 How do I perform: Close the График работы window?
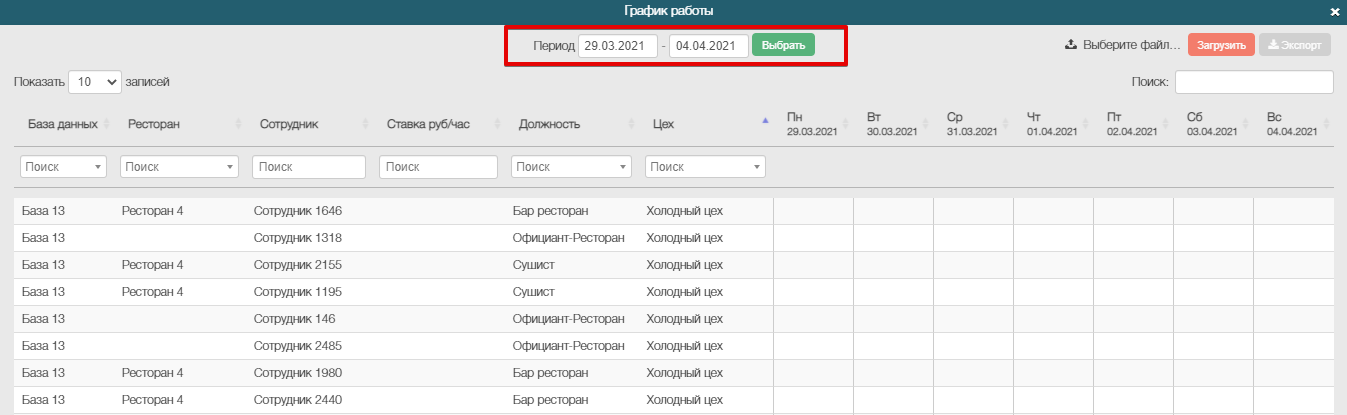[1334, 12]
